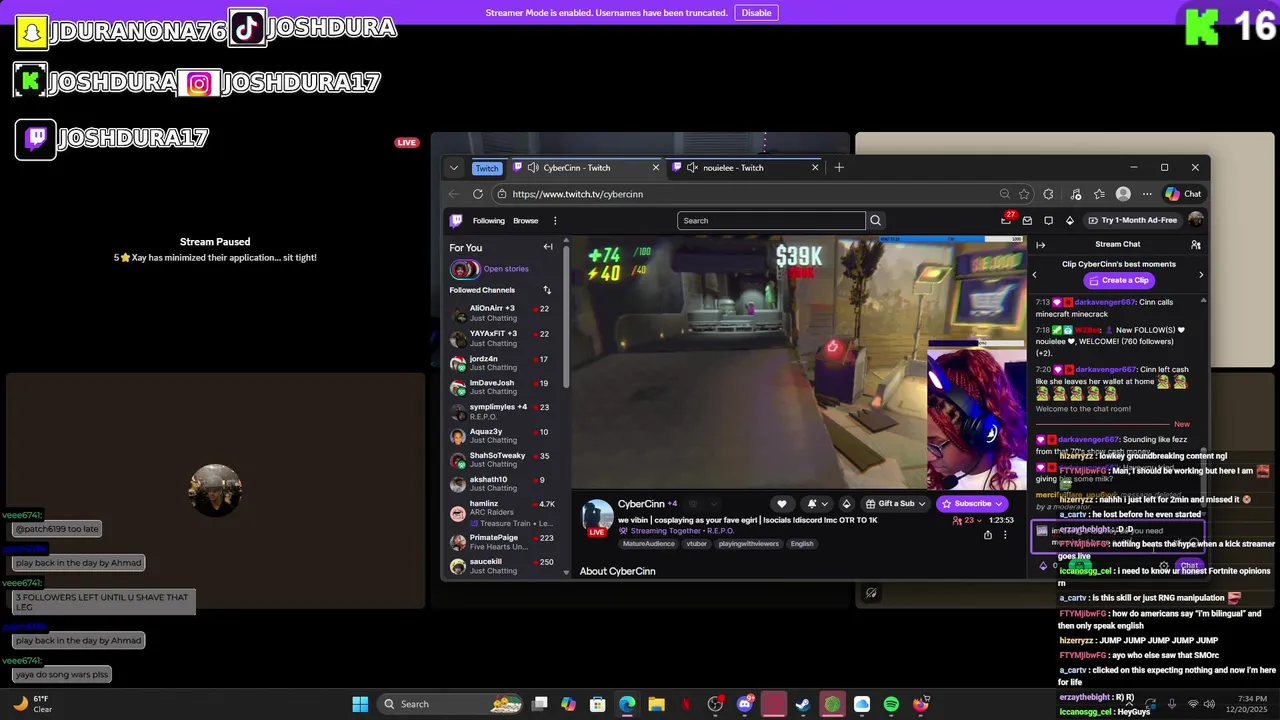Screen dimensions: 1280x720
Task: Open the YAYAxFIT followed channel
Action: (504, 338)
